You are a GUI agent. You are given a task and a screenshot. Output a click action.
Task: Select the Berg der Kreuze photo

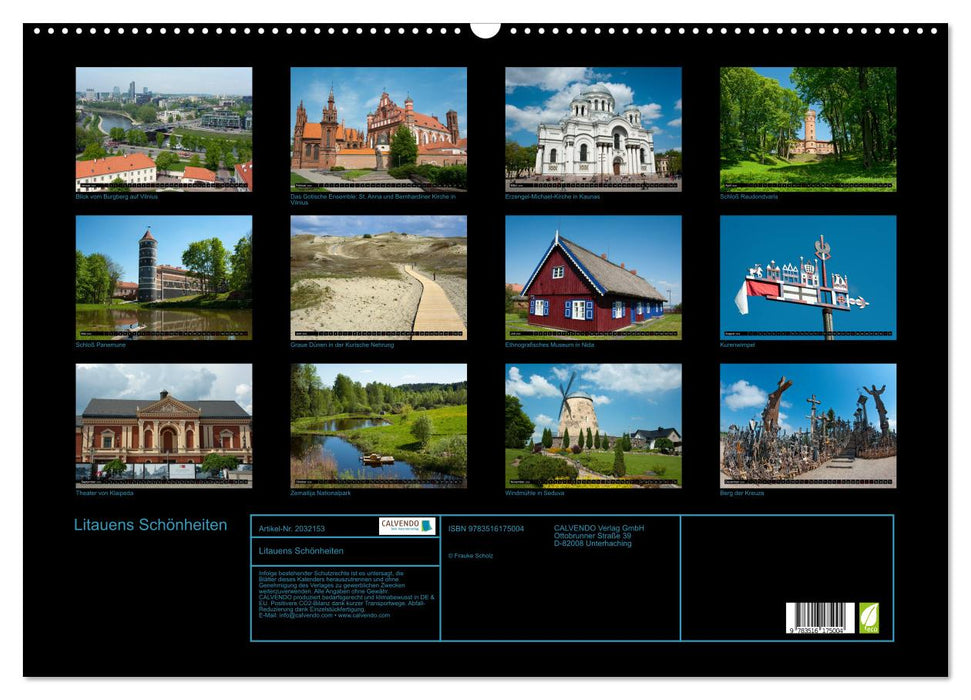(x=808, y=425)
